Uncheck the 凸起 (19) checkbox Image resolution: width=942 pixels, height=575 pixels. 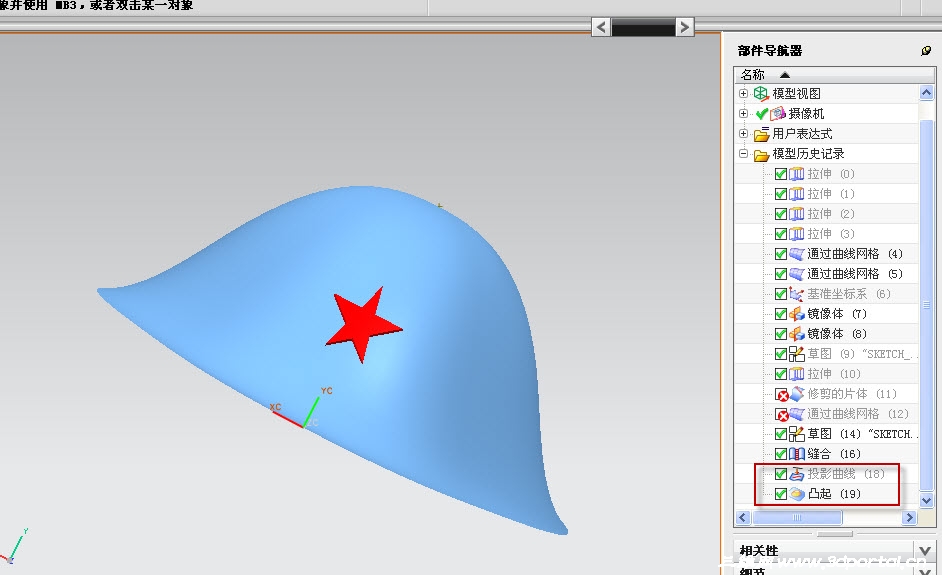(x=780, y=494)
